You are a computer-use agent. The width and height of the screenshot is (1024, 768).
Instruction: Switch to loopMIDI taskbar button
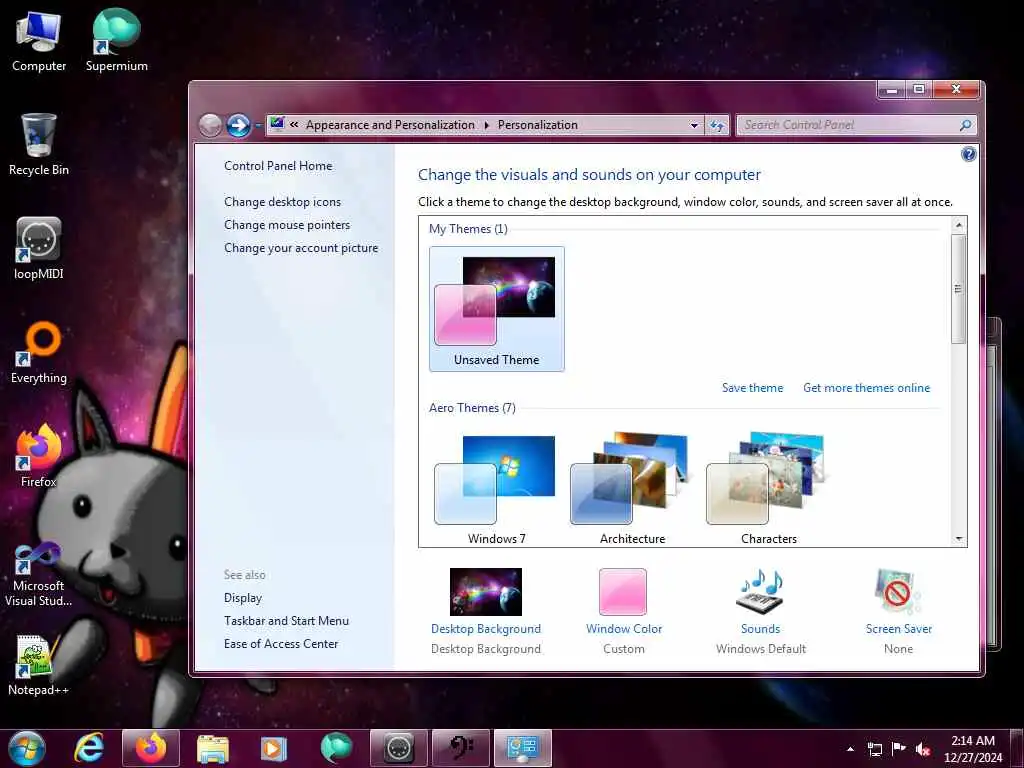[x=398, y=748]
